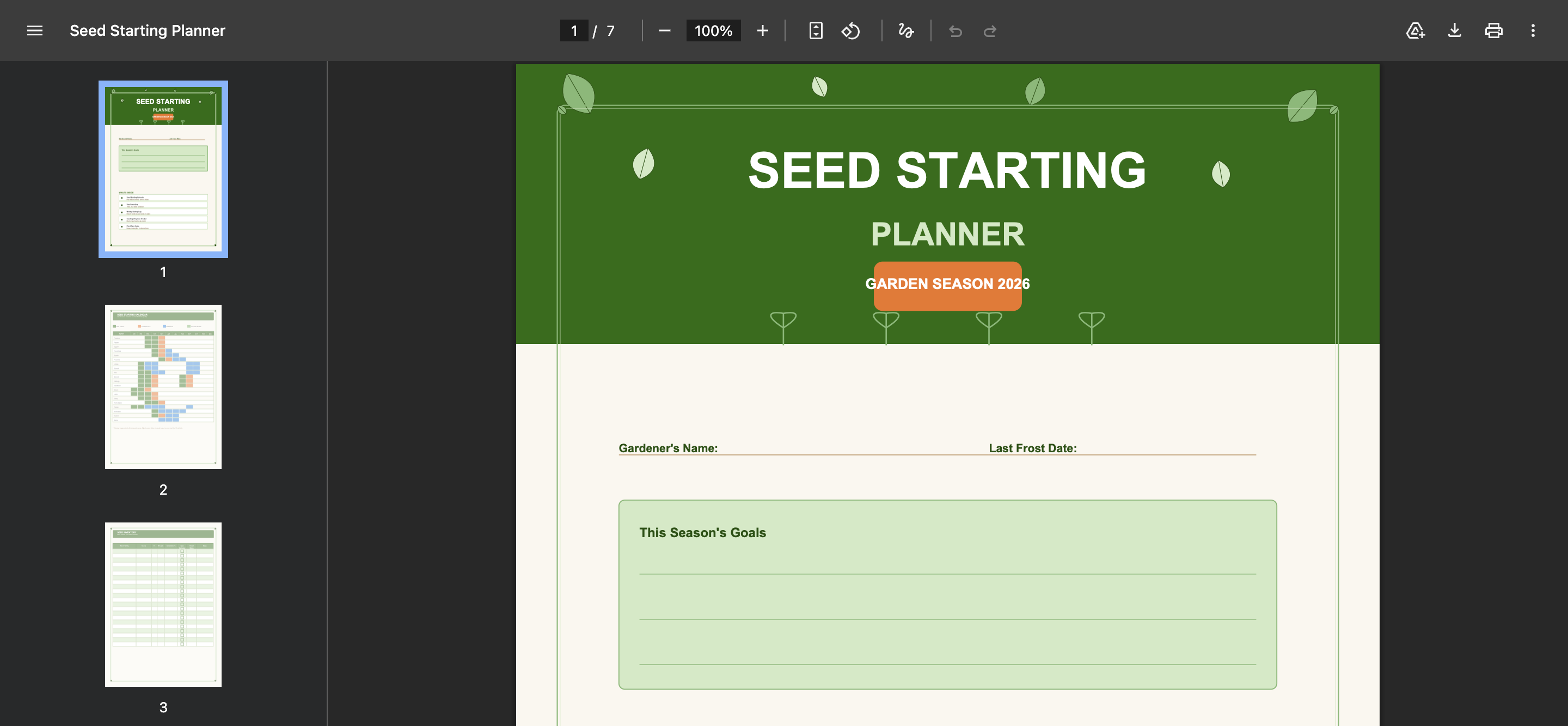1568x726 pixels.
Task: Select page 1 thumbnail
Action: click(x=163, y=169)
